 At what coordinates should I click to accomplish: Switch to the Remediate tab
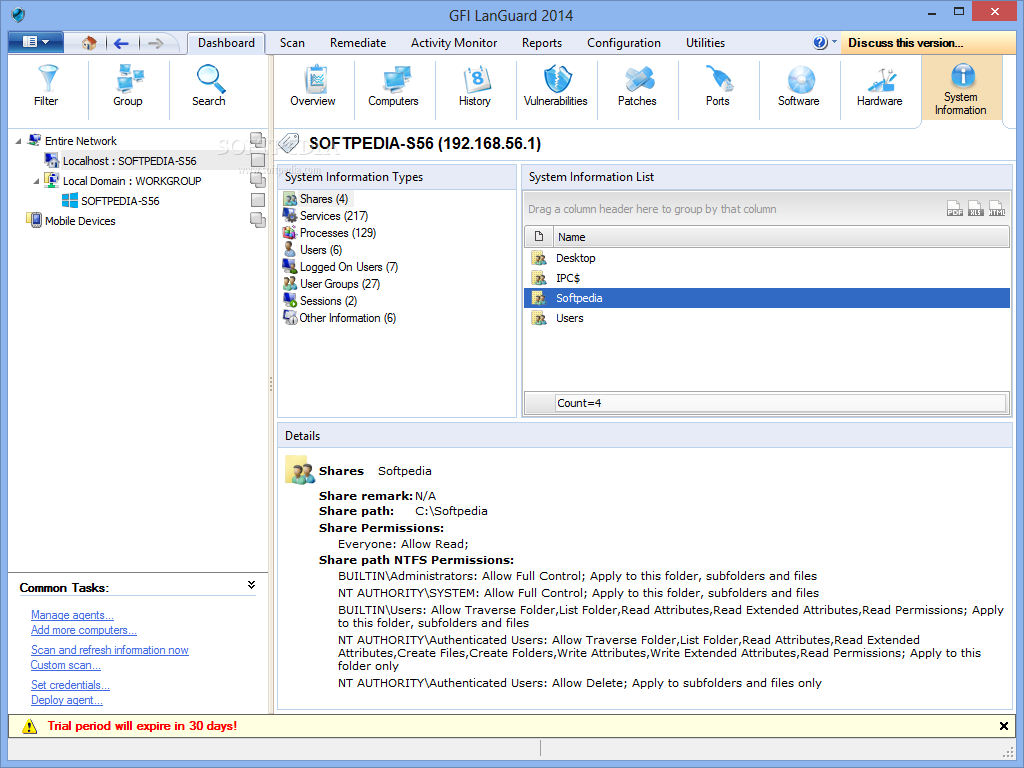point(358,43)
